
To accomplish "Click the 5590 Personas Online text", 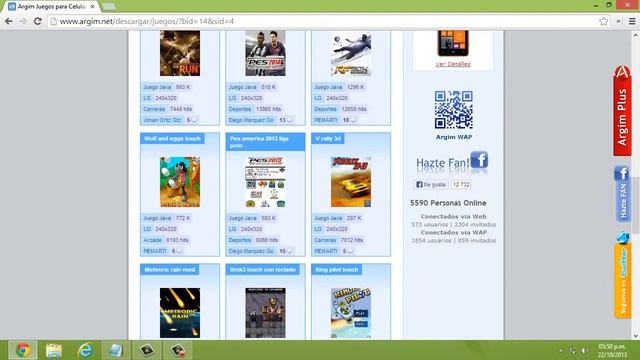I will 448,203.
